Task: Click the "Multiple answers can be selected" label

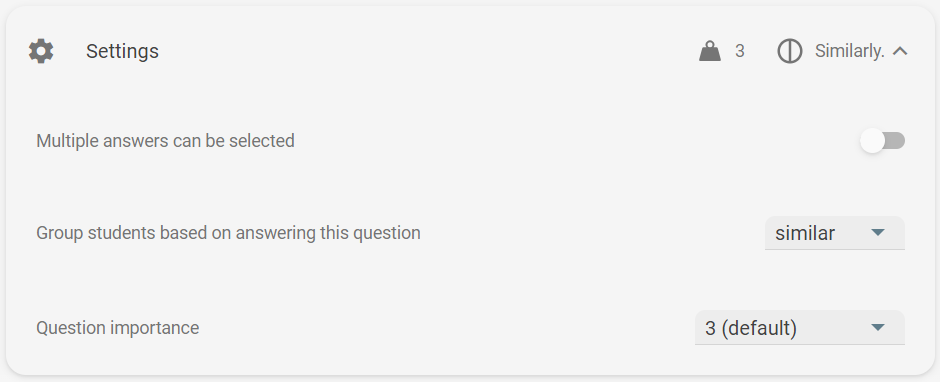Action: pos(165,141)
